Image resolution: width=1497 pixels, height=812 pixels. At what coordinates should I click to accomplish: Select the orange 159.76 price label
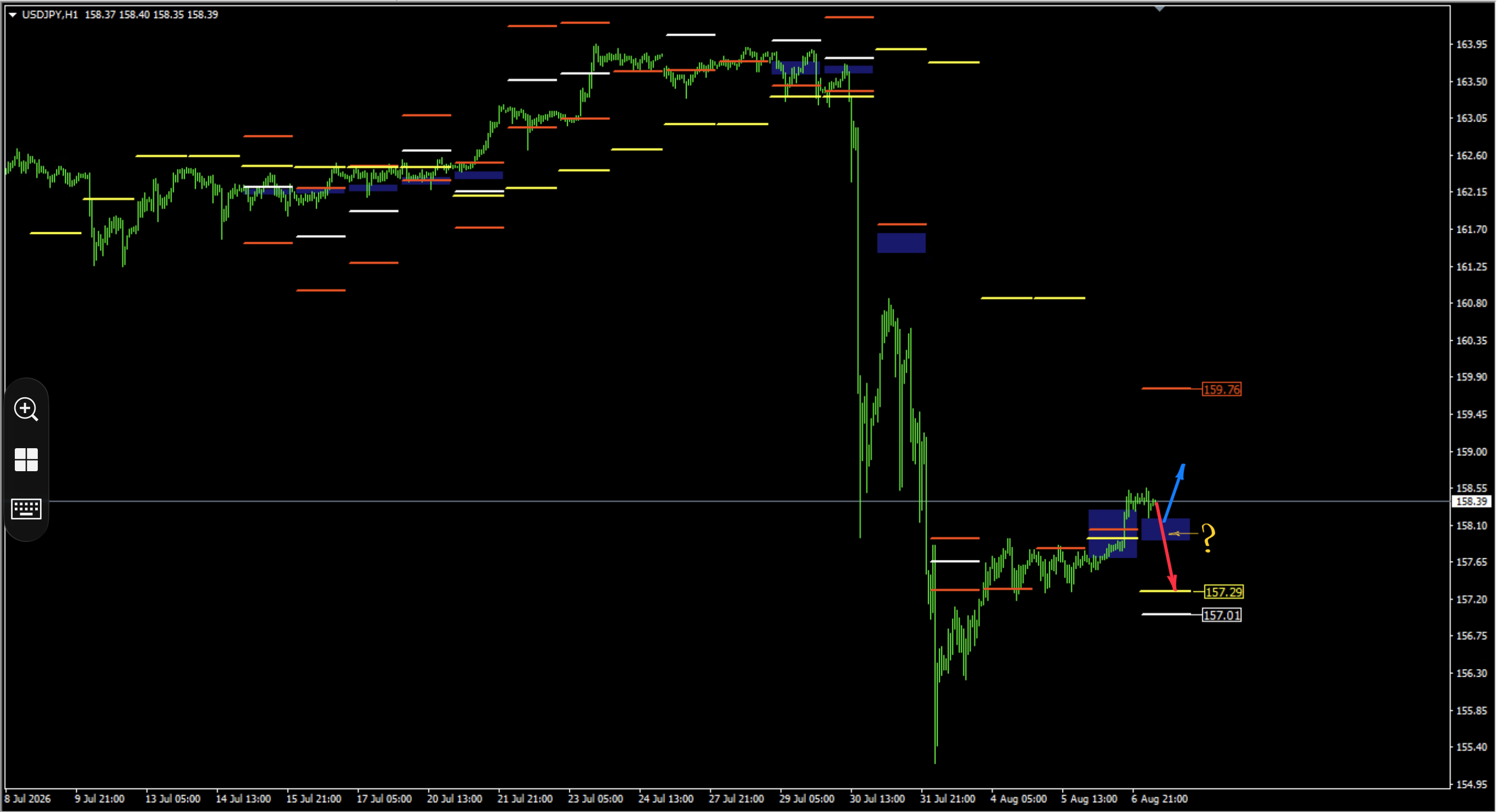[1221, 390]
